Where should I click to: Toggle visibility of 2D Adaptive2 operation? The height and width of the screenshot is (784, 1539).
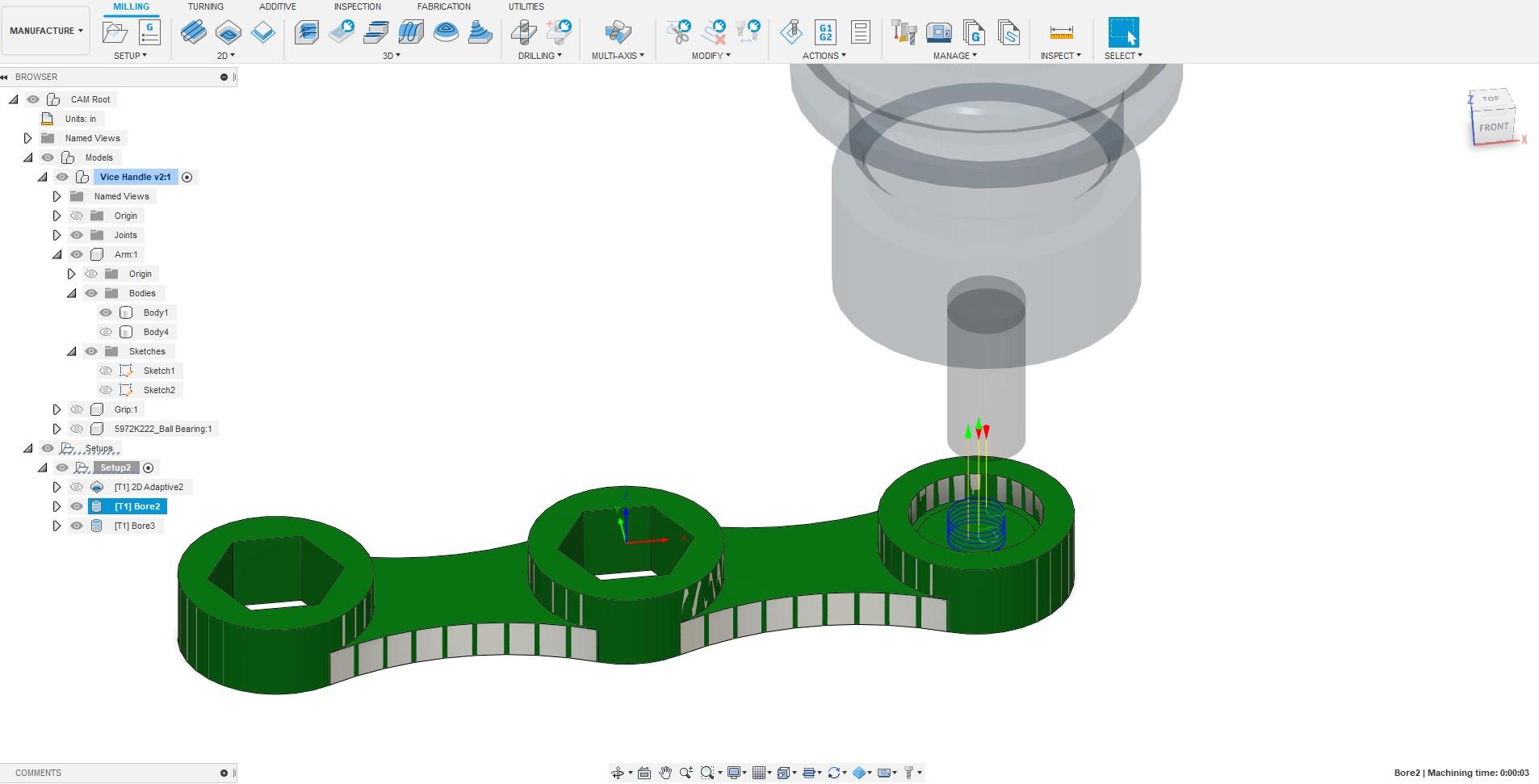[77, 487]
